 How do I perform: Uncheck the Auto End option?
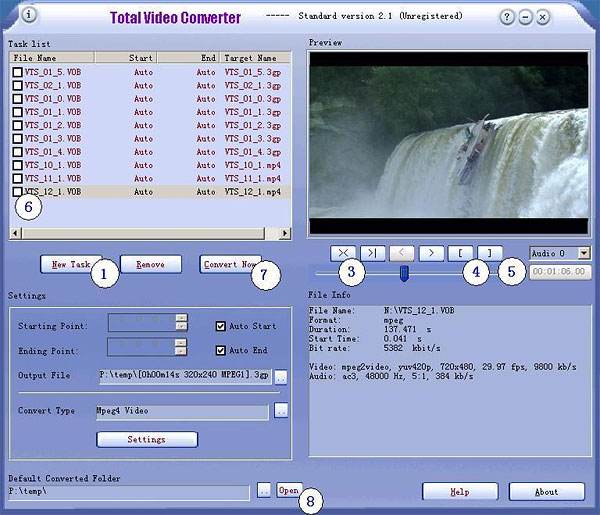click(222, 350)
